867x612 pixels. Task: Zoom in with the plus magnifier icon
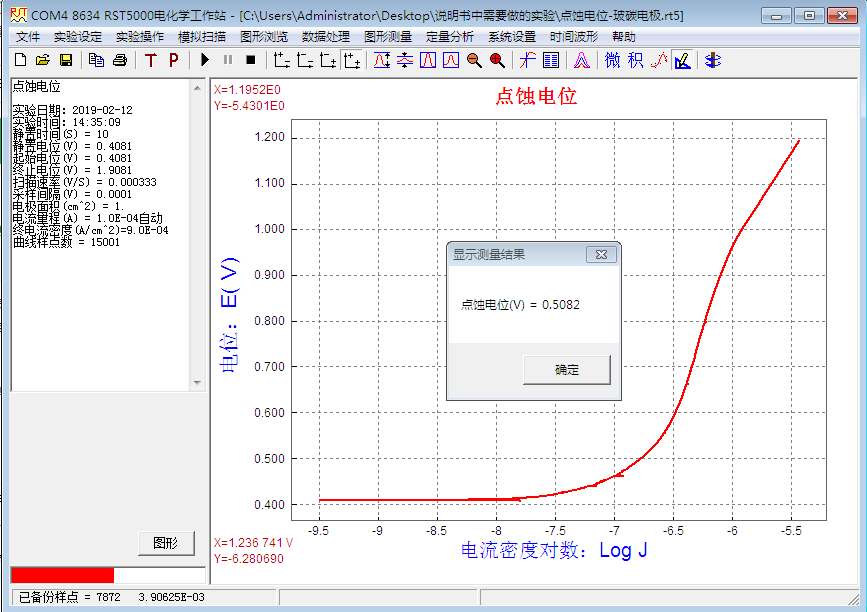[x=496, y=60]
